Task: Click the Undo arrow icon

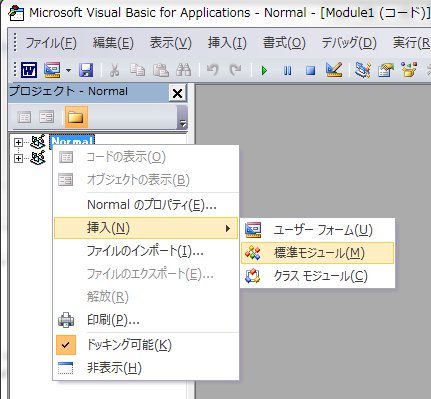Action: [x=212, y=70]
